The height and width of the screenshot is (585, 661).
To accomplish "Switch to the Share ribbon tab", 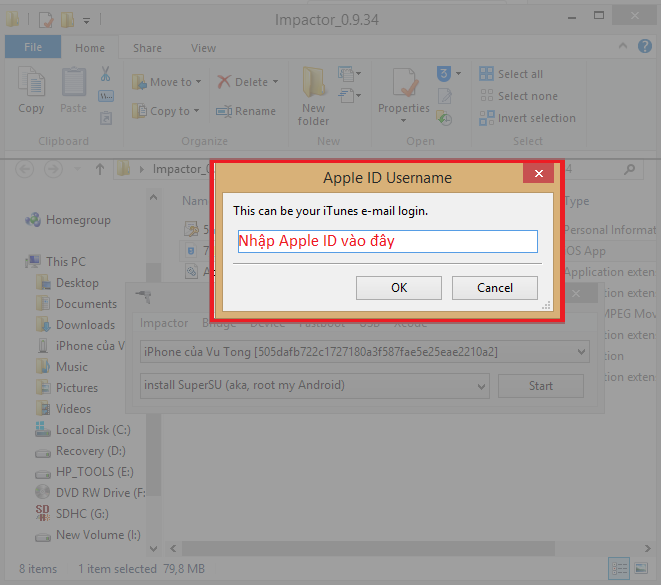I will pos(147,48).
